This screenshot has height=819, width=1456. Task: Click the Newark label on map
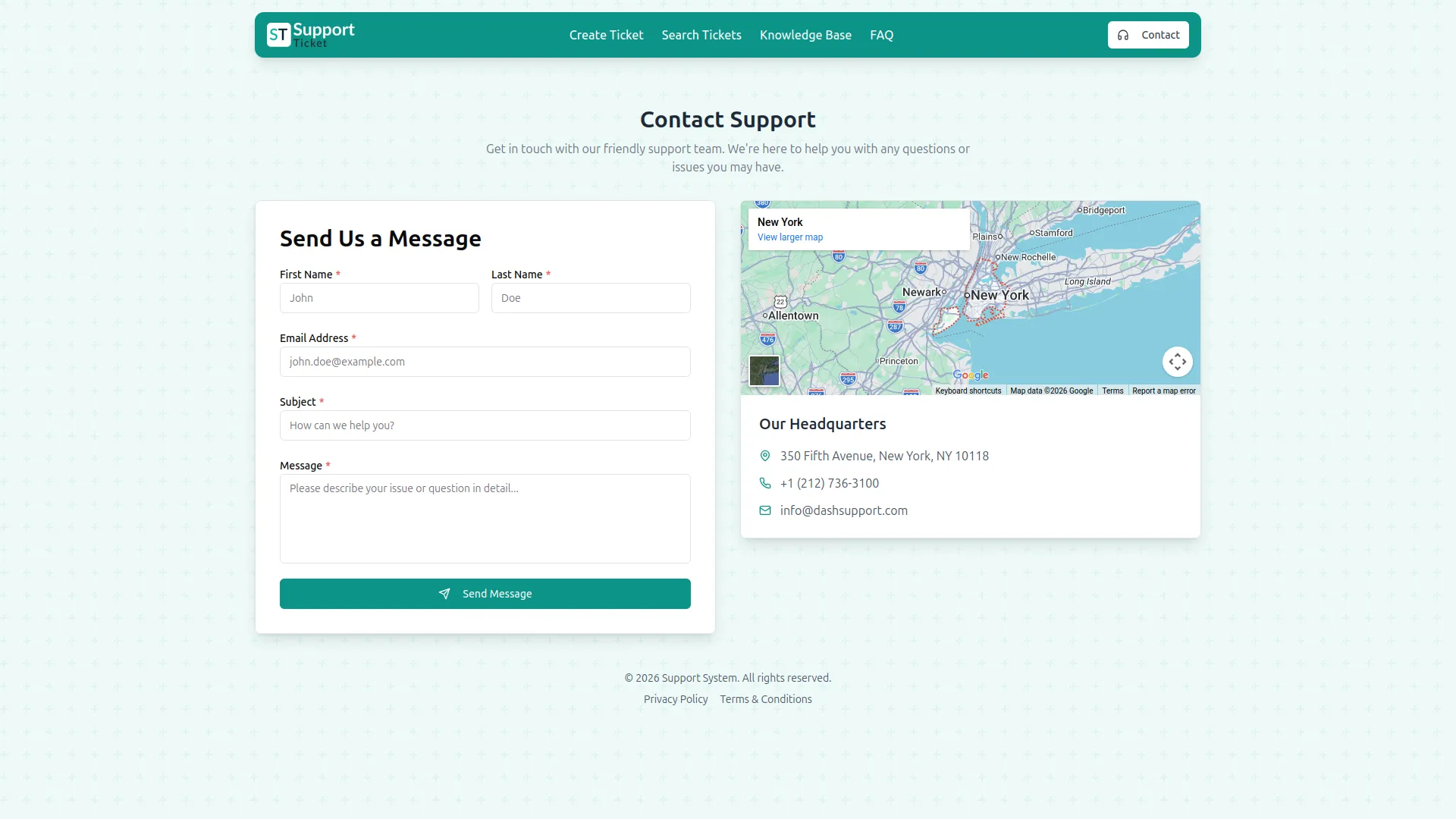point(922,292)
